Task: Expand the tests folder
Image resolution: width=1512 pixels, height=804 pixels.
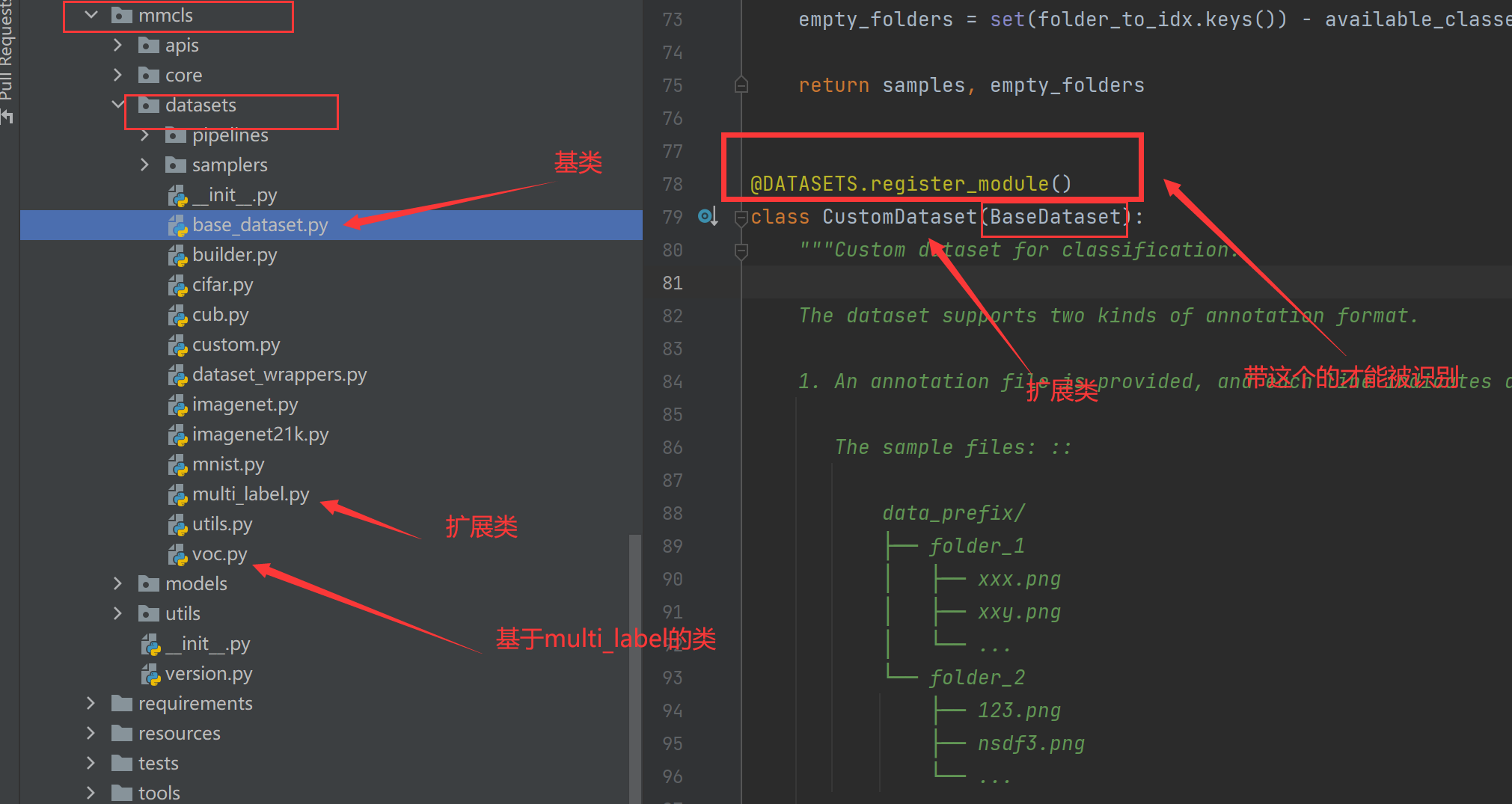Action: click(x=91, y=763)
